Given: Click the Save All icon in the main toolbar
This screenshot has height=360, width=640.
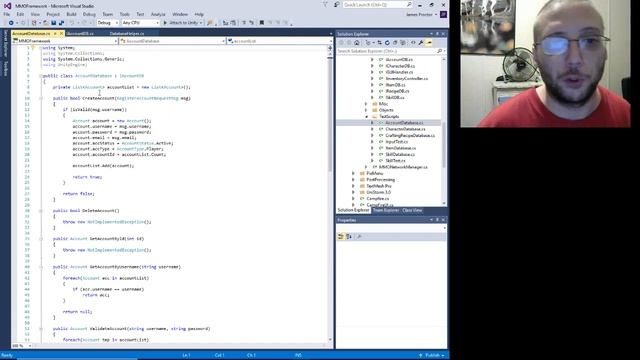Looking at the screenshot, I should coord(61,23).
